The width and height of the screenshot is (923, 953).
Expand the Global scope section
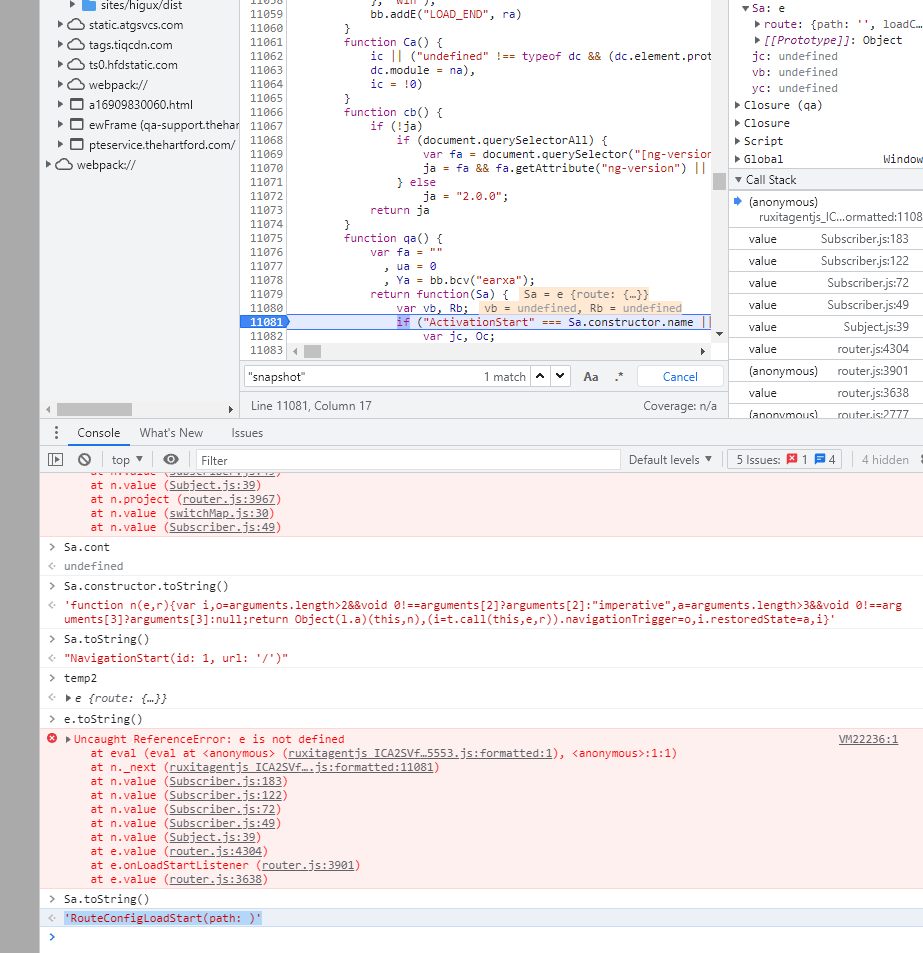tap(737, 159)
